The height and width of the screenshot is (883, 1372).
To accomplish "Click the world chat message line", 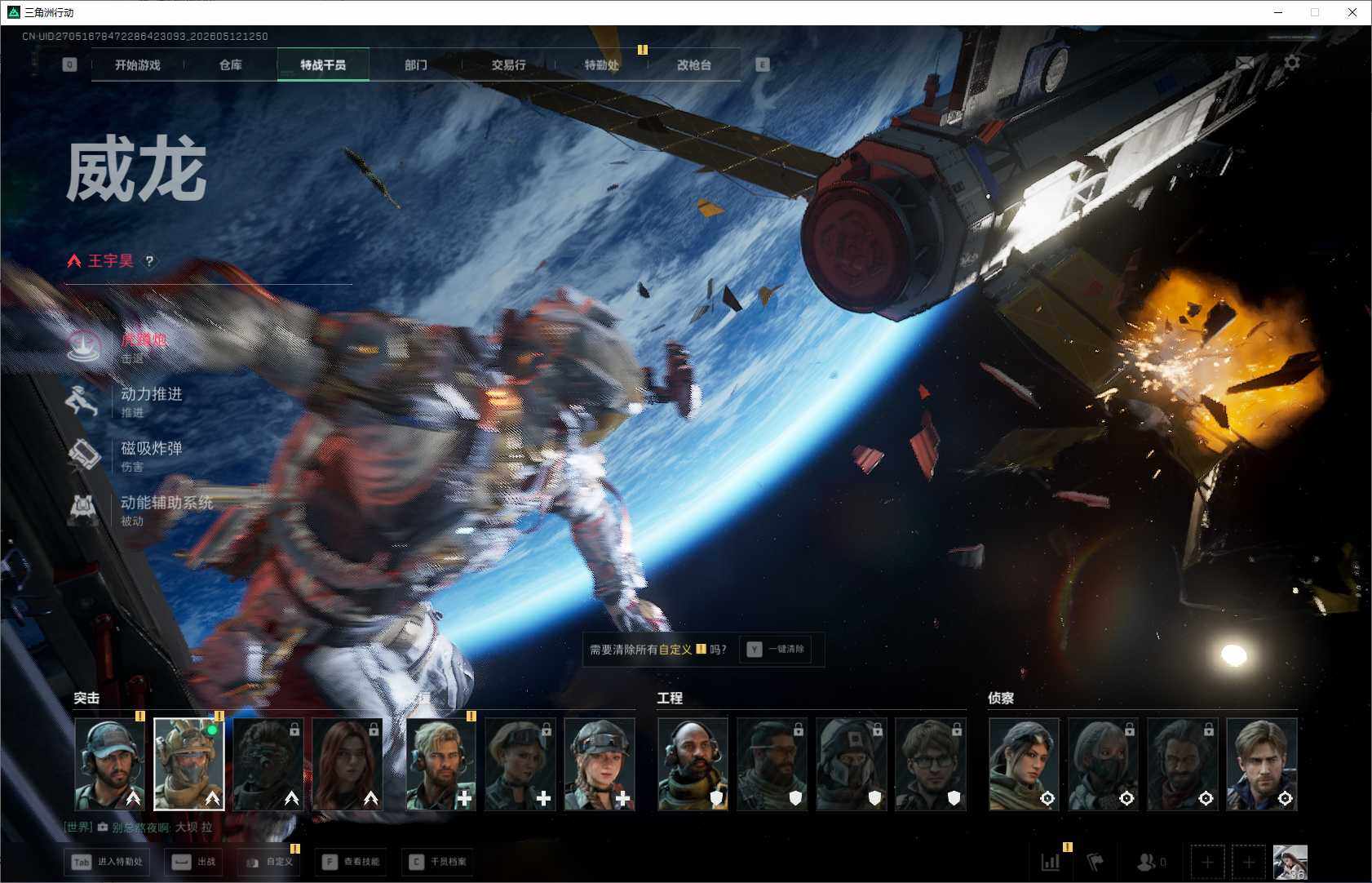I will point(139,828).
